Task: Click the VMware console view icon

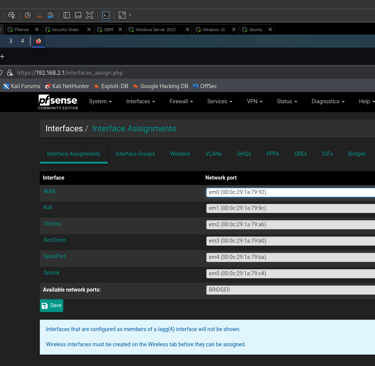Action: tap(106, 15)
